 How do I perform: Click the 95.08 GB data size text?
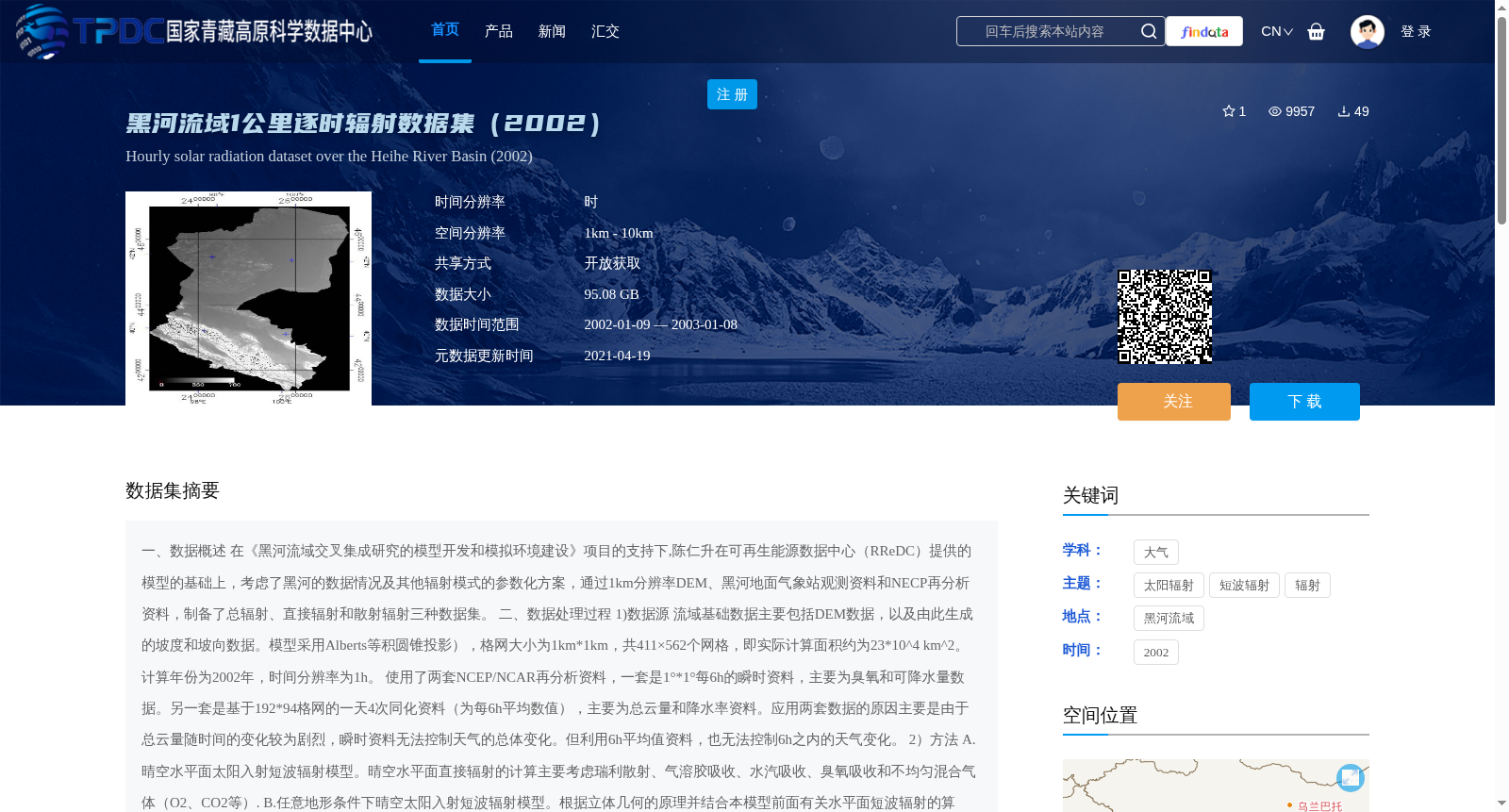coord(611,294)
